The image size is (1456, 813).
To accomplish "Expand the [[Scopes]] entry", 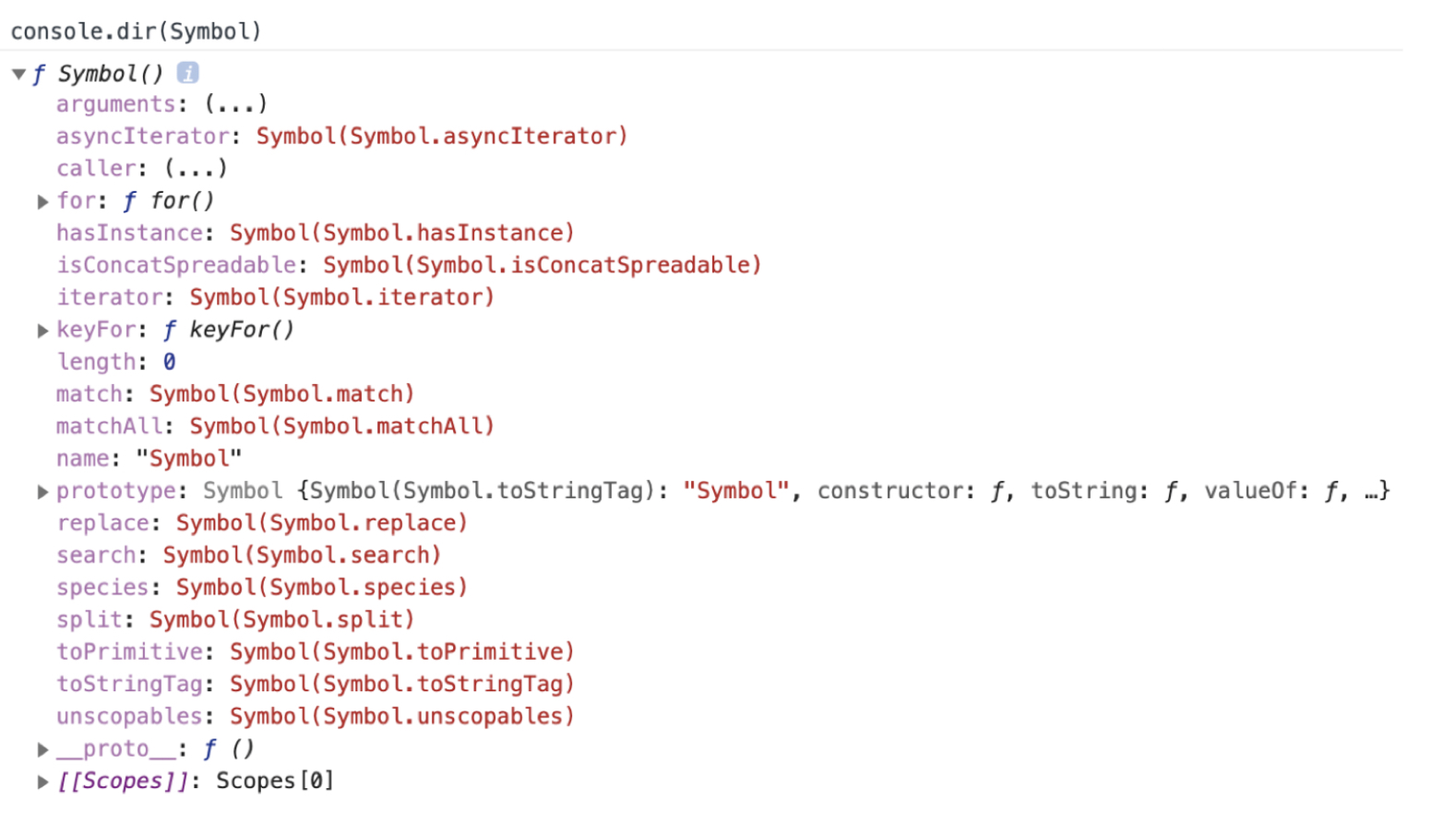I will point(42,782).
